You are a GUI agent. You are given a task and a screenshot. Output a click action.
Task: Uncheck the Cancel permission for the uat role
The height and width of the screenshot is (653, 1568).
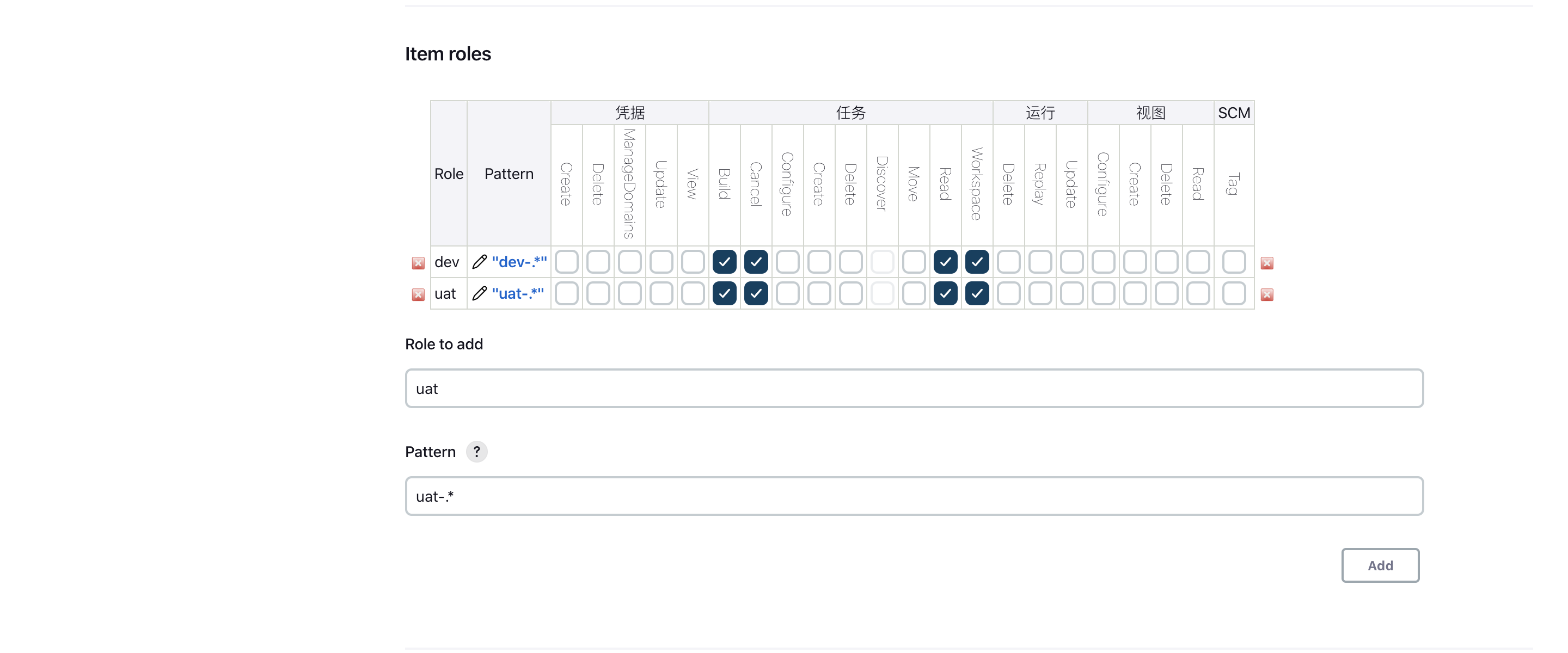755,293
